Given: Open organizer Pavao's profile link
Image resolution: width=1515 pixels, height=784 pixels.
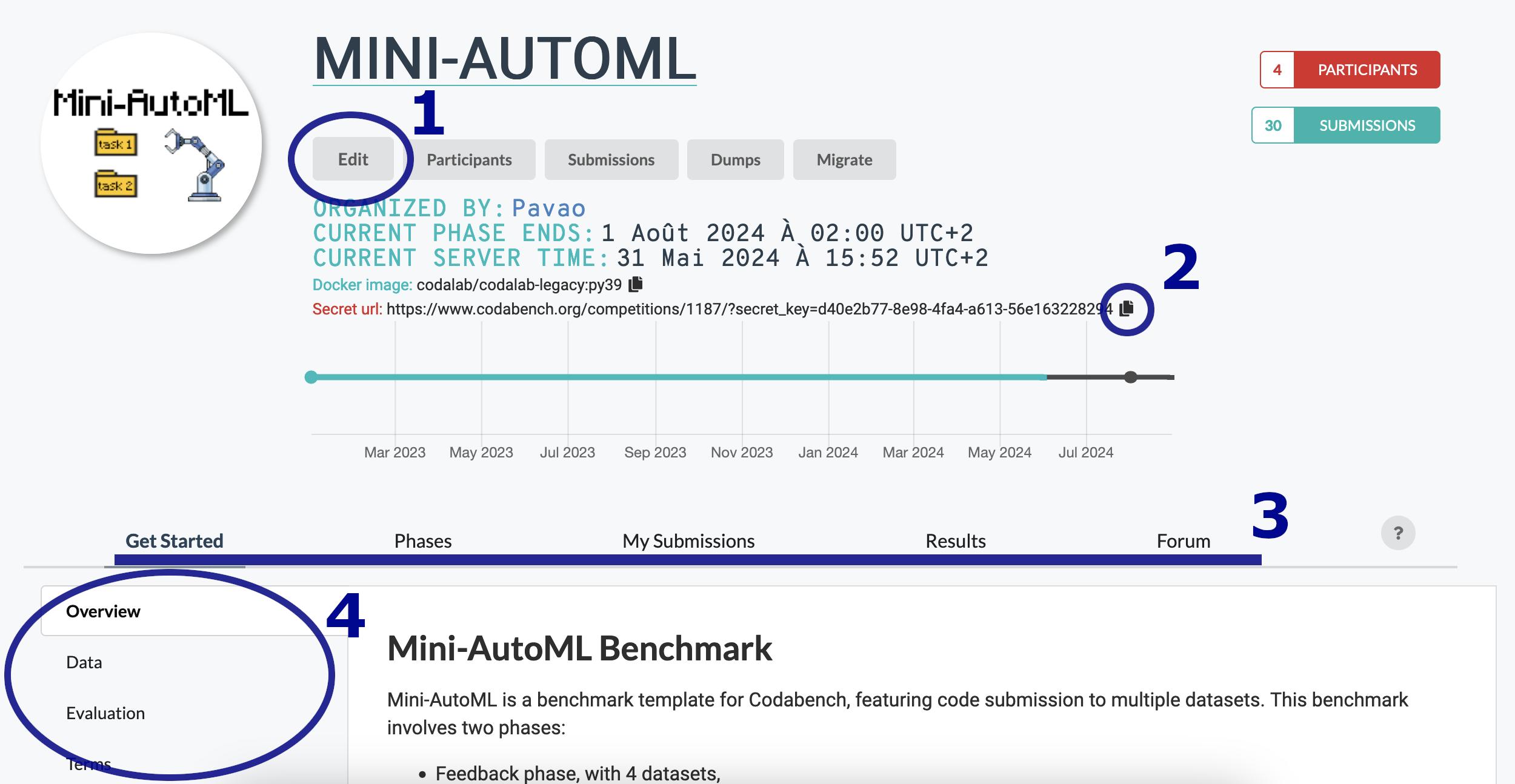Looking at the screenshot, I should click(x=548, y=208).
